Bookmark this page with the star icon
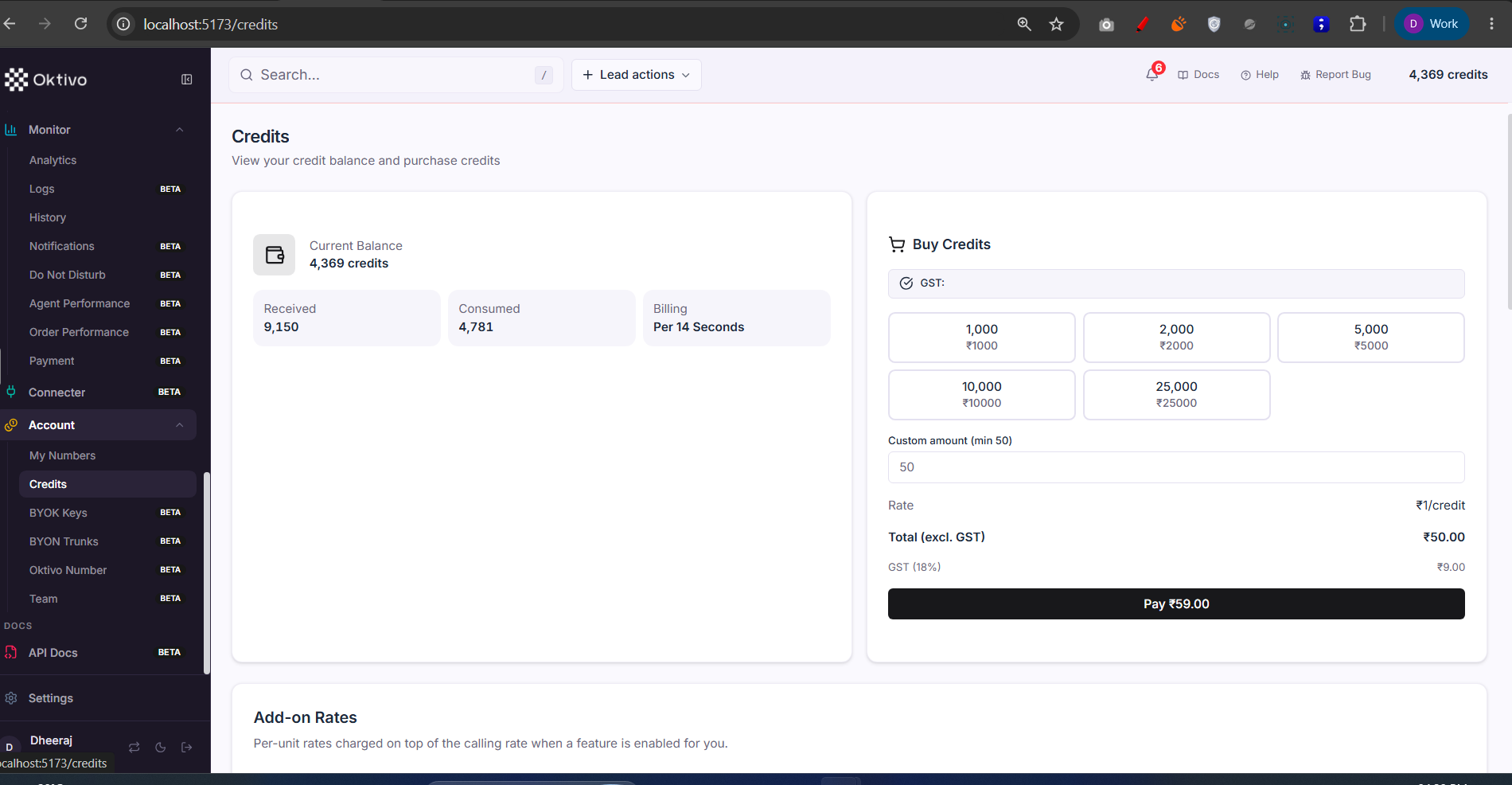 pos(1056,24)
